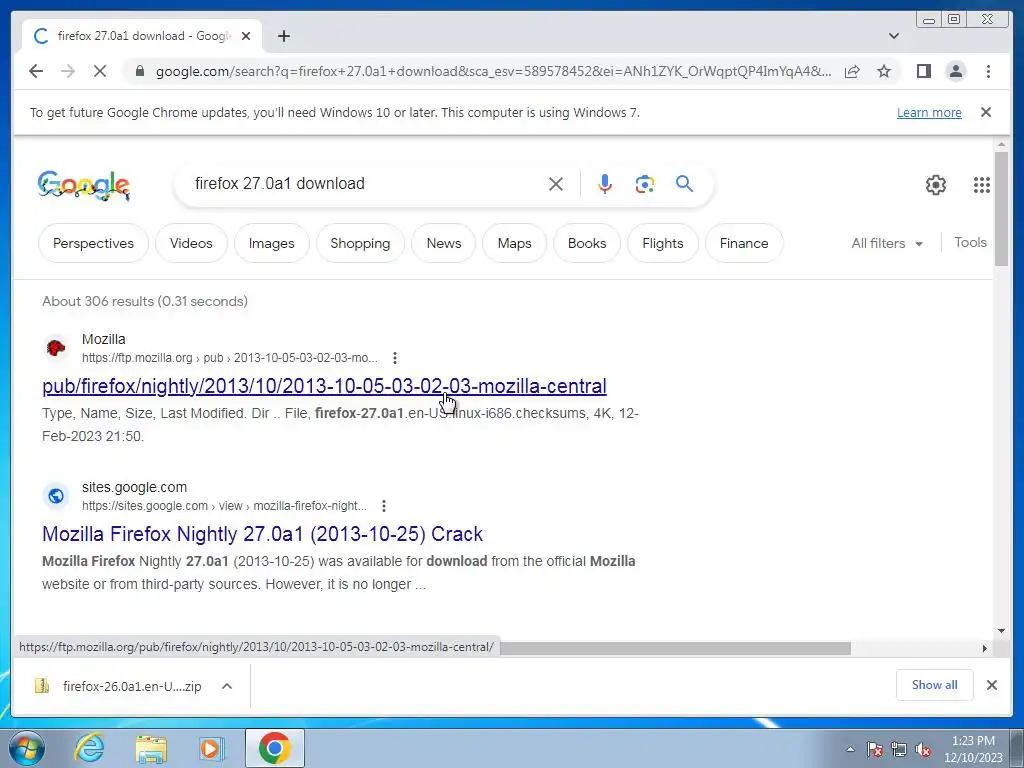Image resolution: width=1024 pixels, height=768 pixels.
Task: Select the Books filter
Action: [587, 243]
